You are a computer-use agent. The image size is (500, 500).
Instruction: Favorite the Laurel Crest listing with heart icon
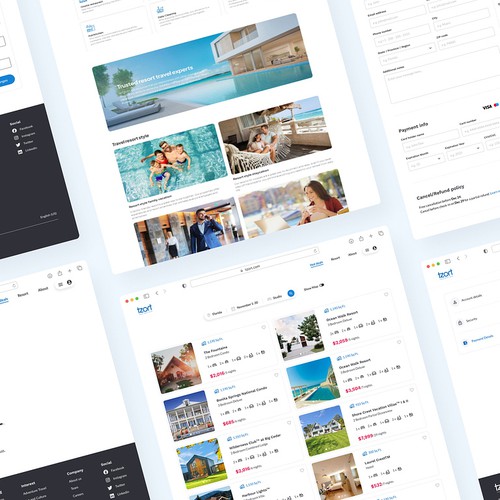pyautogui.click(x=424, y=437)
